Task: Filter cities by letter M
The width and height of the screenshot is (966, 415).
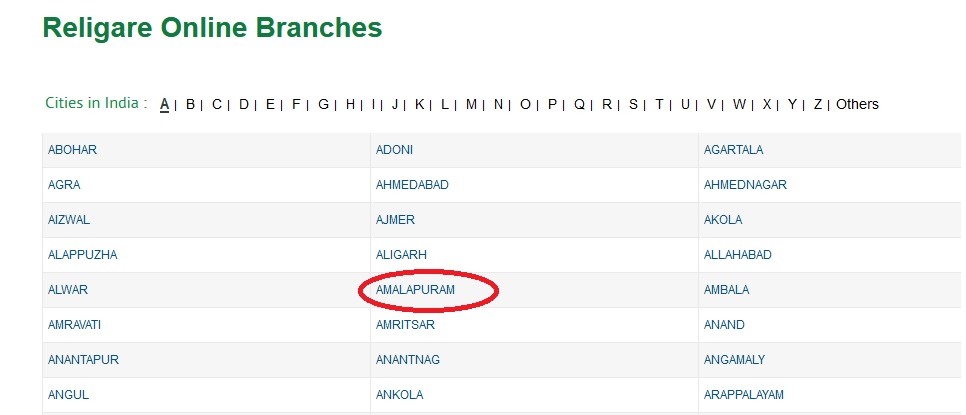Action: (471, 104)
